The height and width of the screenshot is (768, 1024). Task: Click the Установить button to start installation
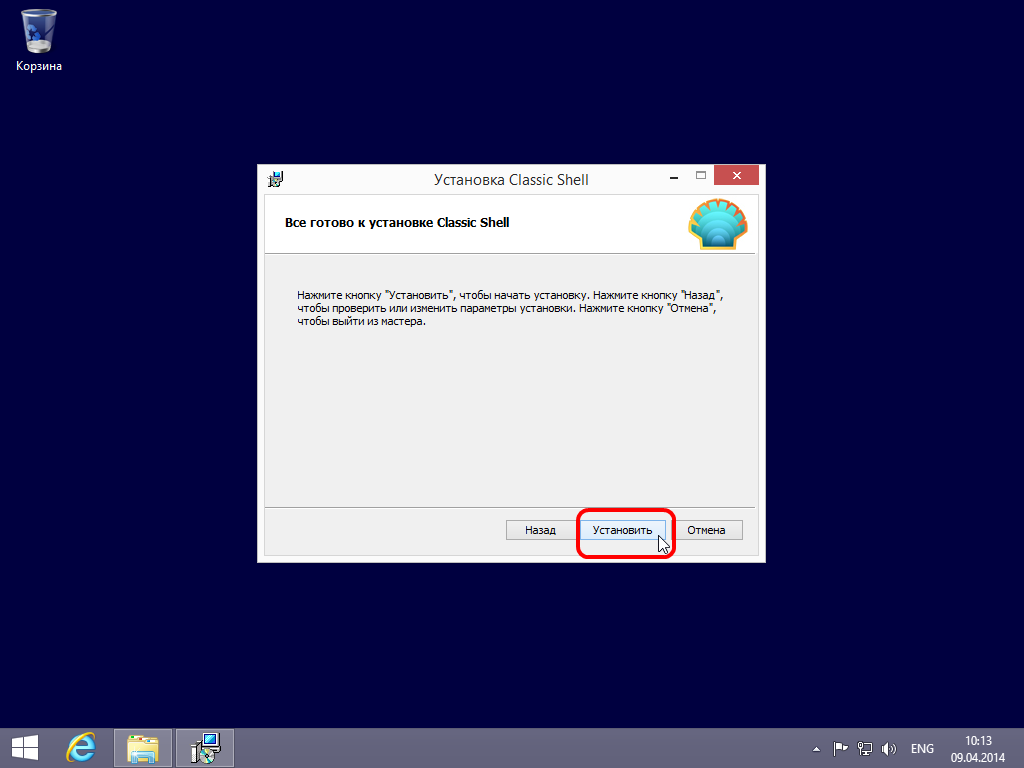[622, 530]
